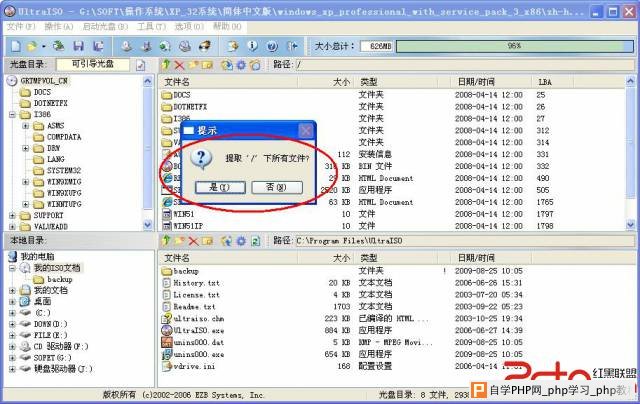Screen dimensions: 640x404
Task: Click the Save floppy disk icon
Action: (78, 46)
